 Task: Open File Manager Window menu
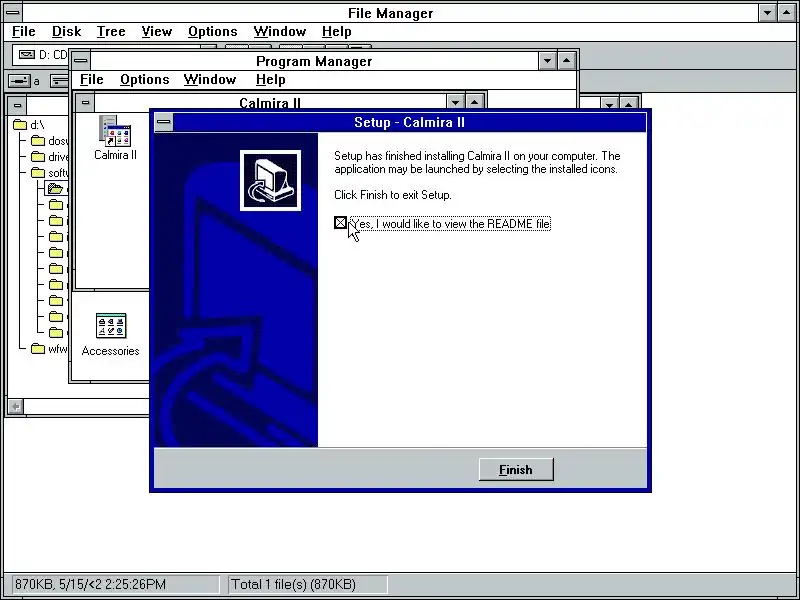(280, 32)
